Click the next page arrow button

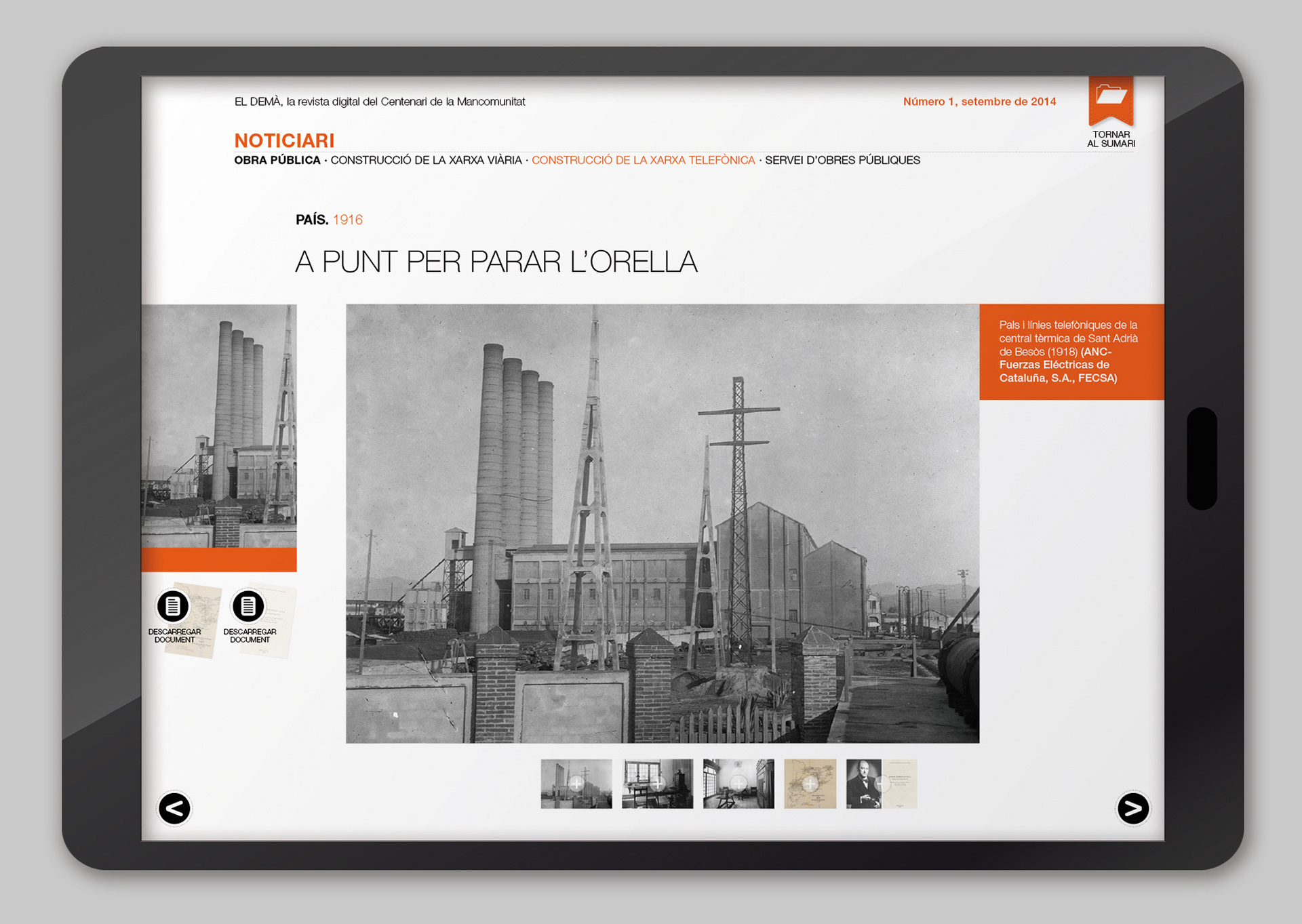point(1132,808)
